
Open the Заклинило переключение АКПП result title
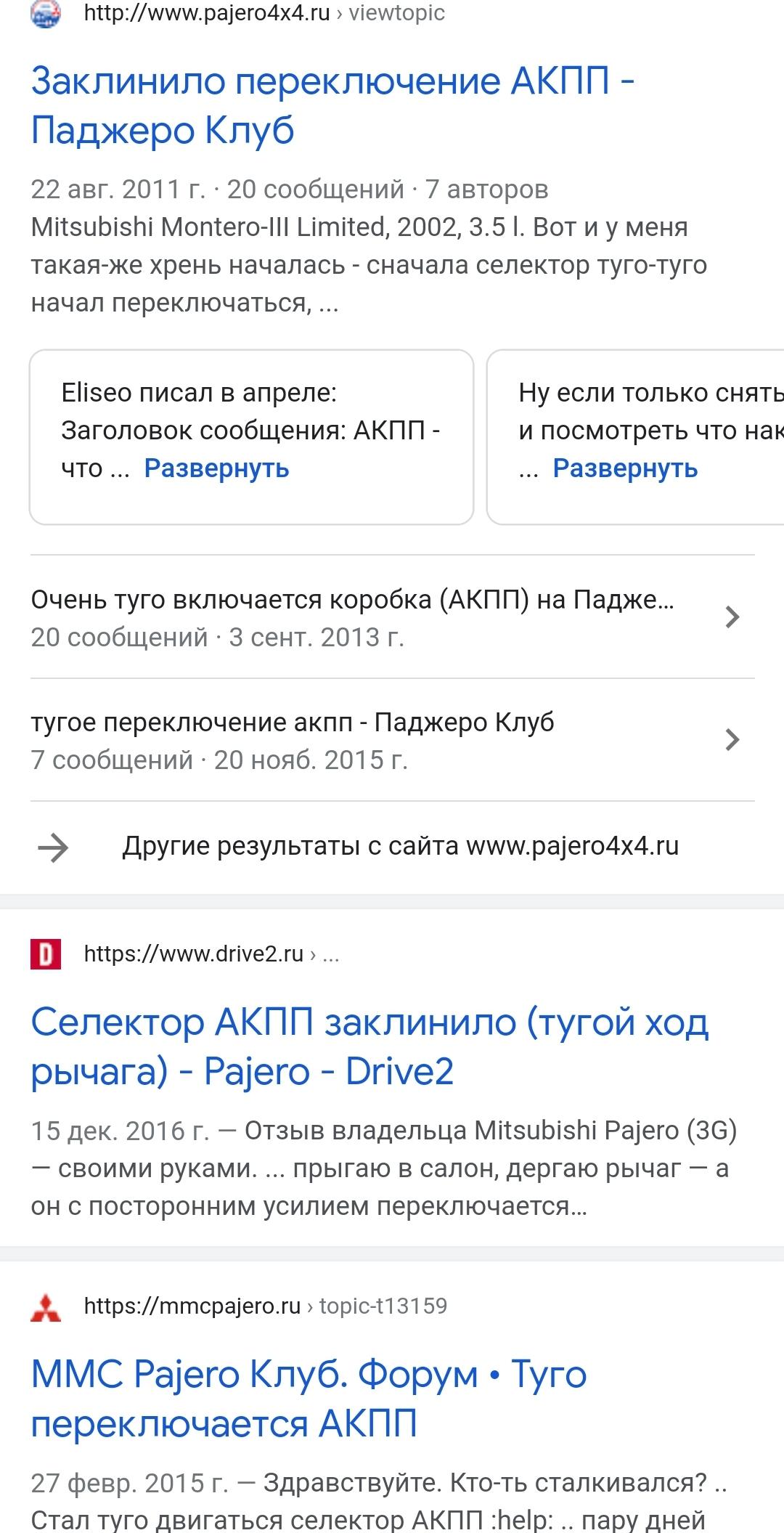pyautogui.click(x=332, y=106)
